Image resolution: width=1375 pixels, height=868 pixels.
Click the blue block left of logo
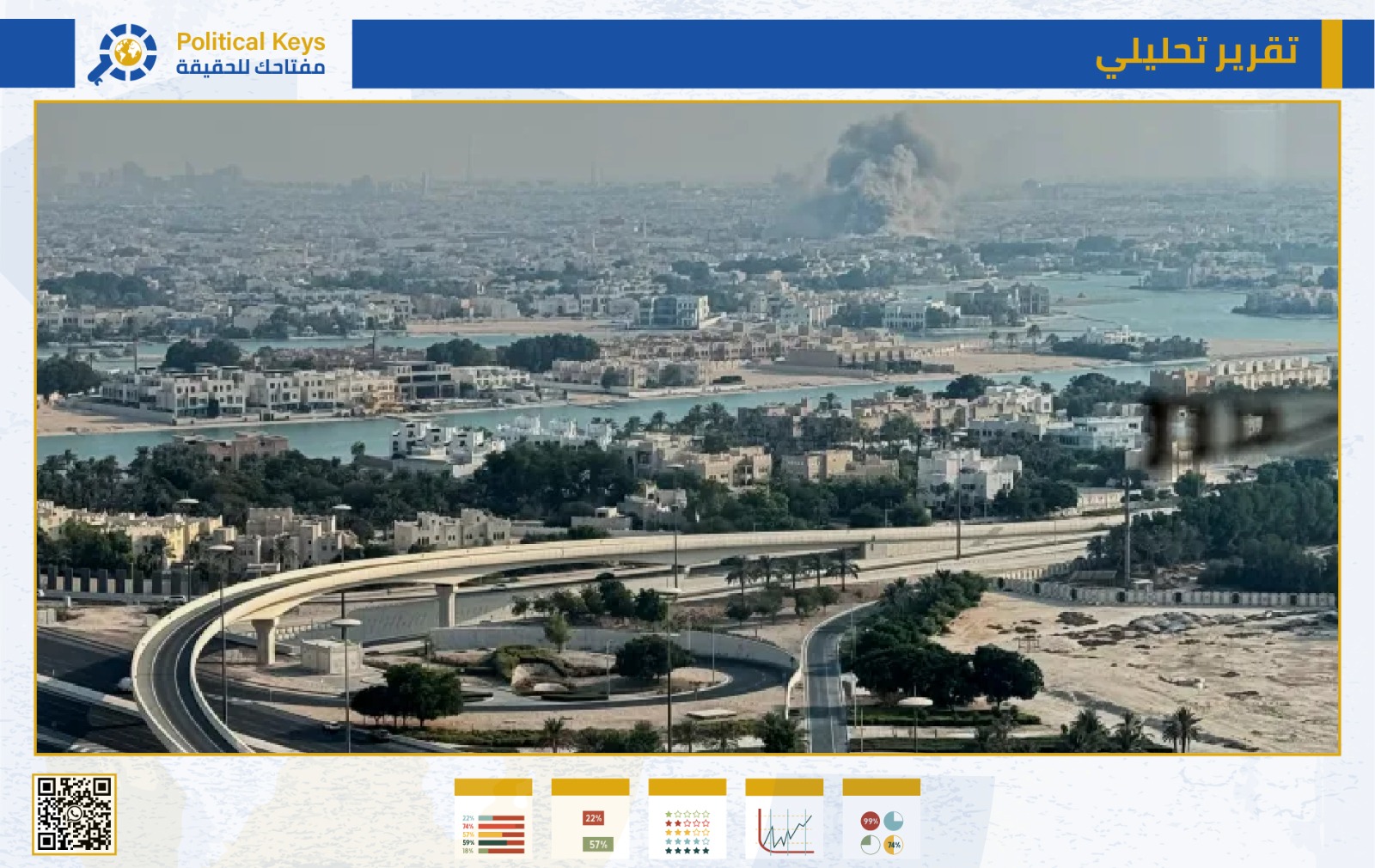coord(37,53)
